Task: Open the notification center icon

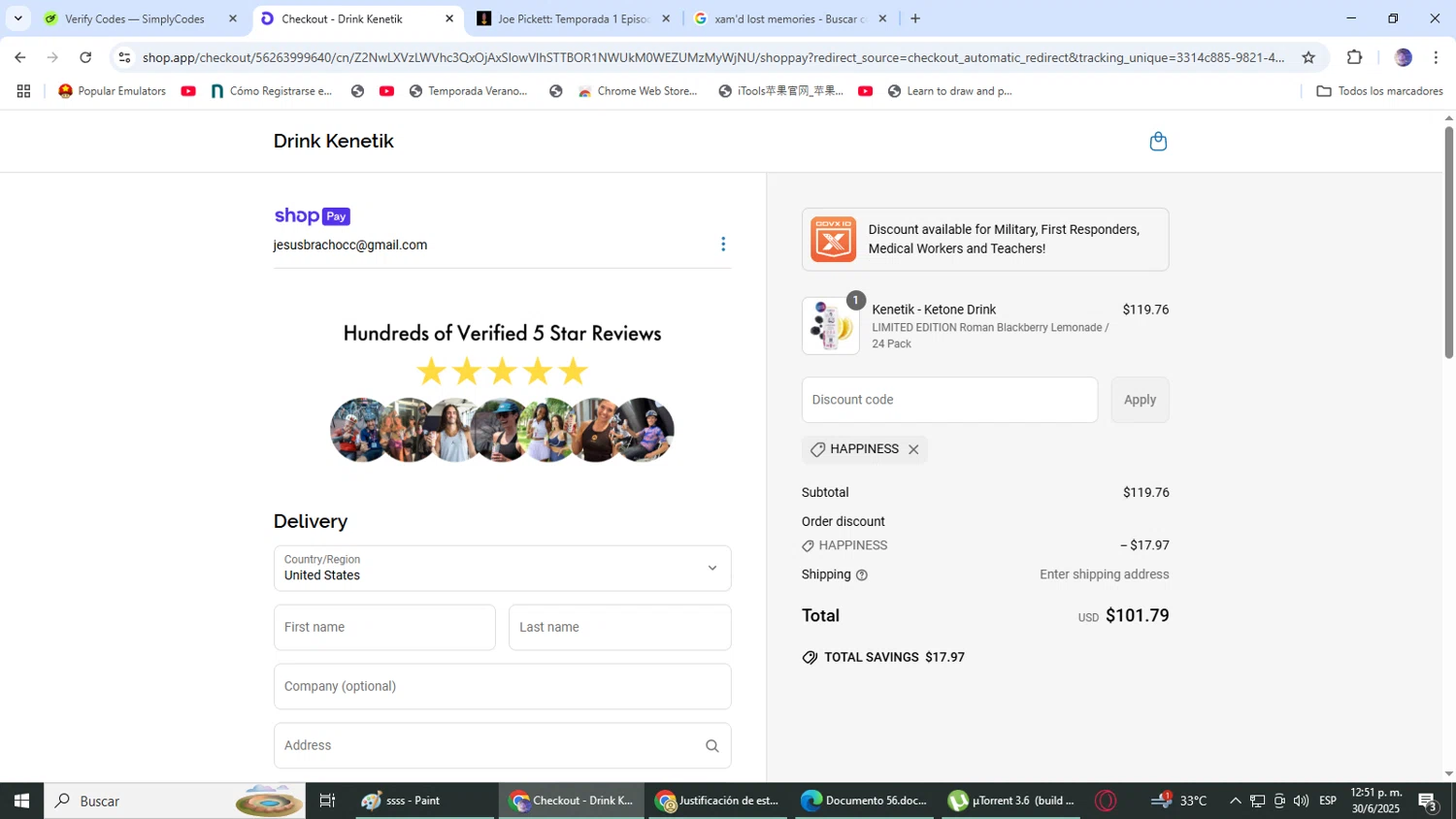Action: click(1428, 802)
